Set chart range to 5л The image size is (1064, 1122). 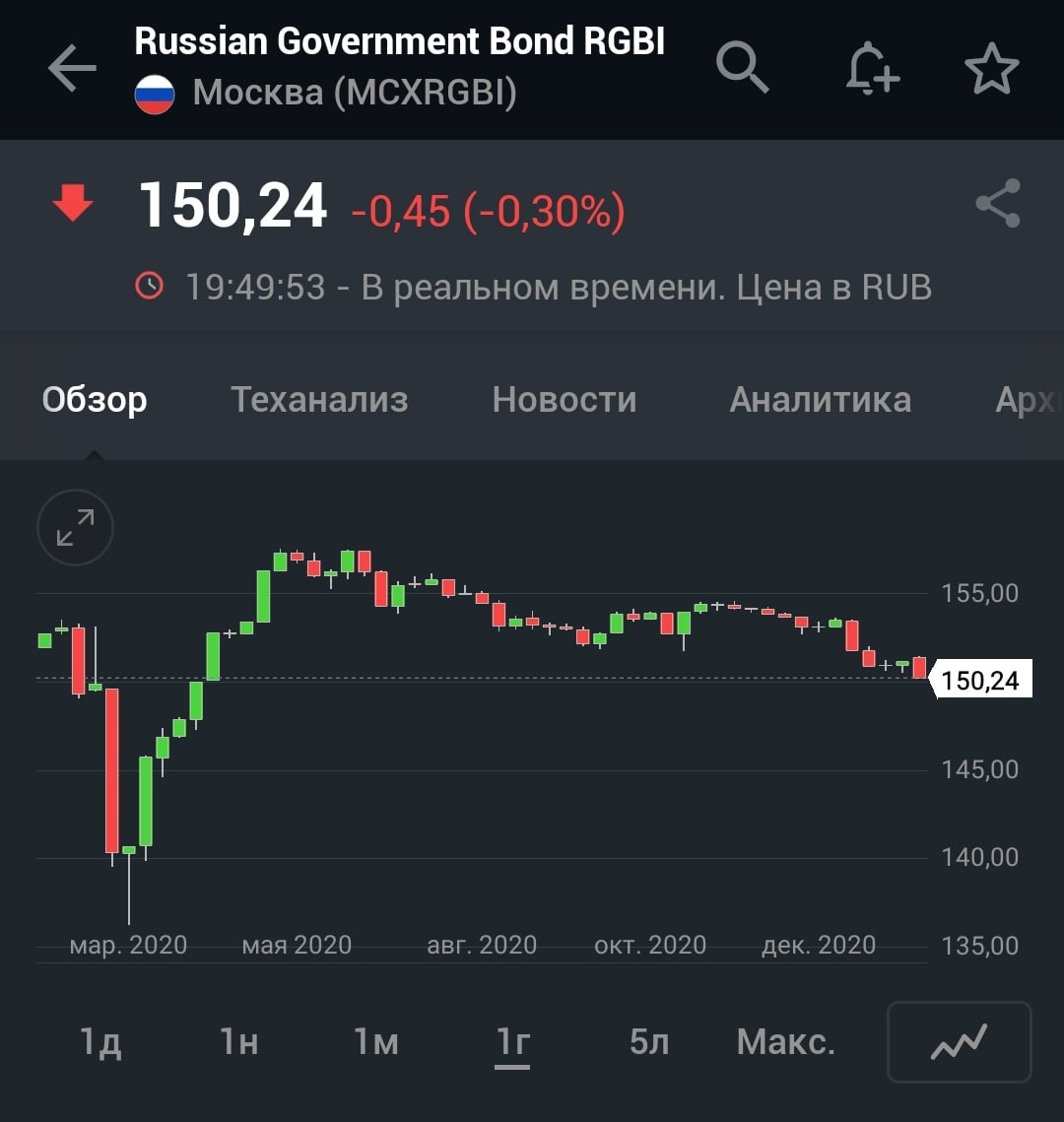[649, 1042]
